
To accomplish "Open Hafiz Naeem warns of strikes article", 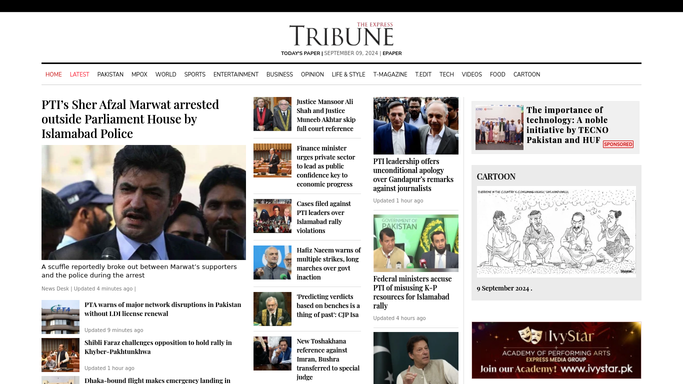I will (328, 263).
